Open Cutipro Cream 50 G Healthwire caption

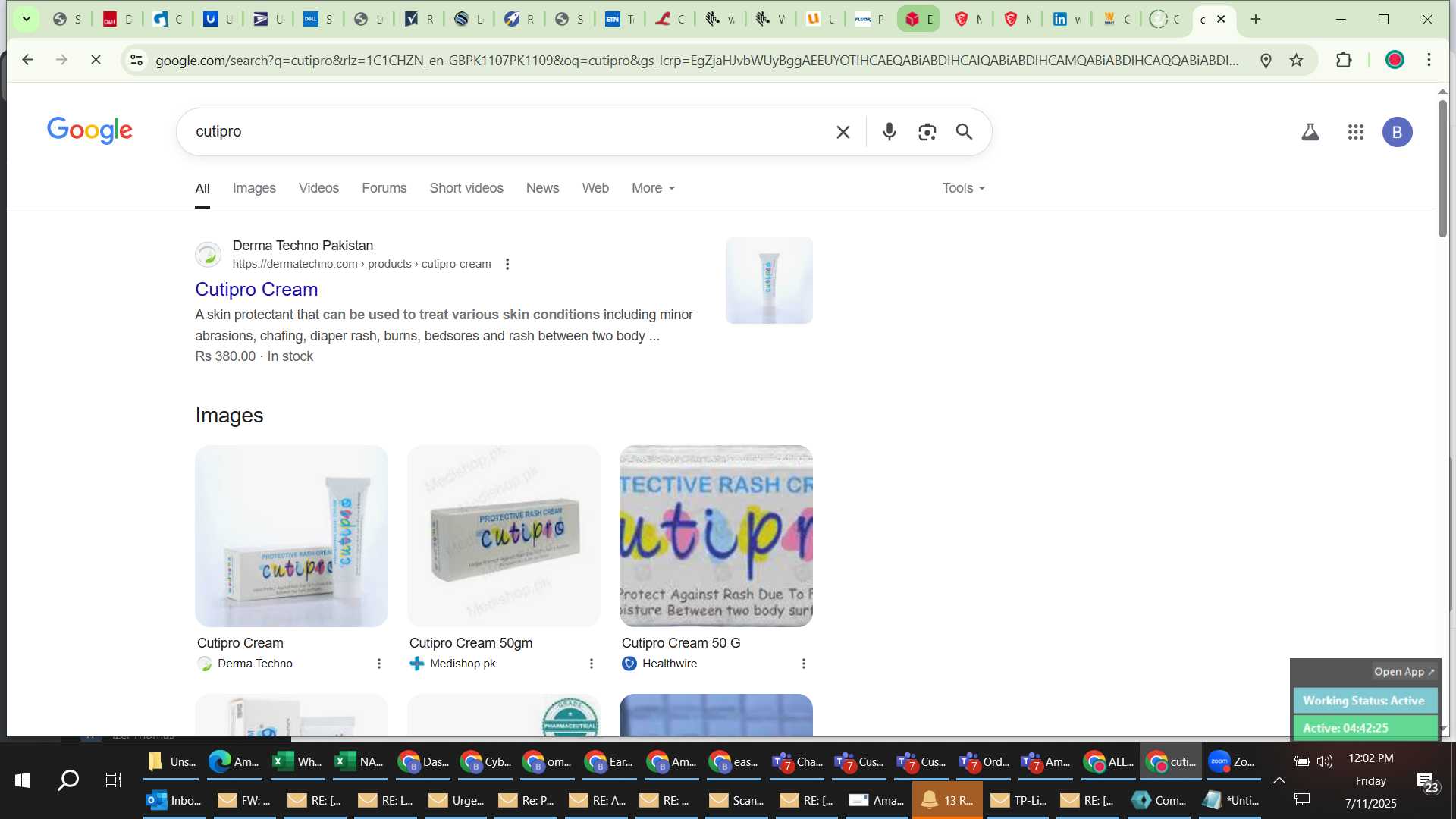681,643
